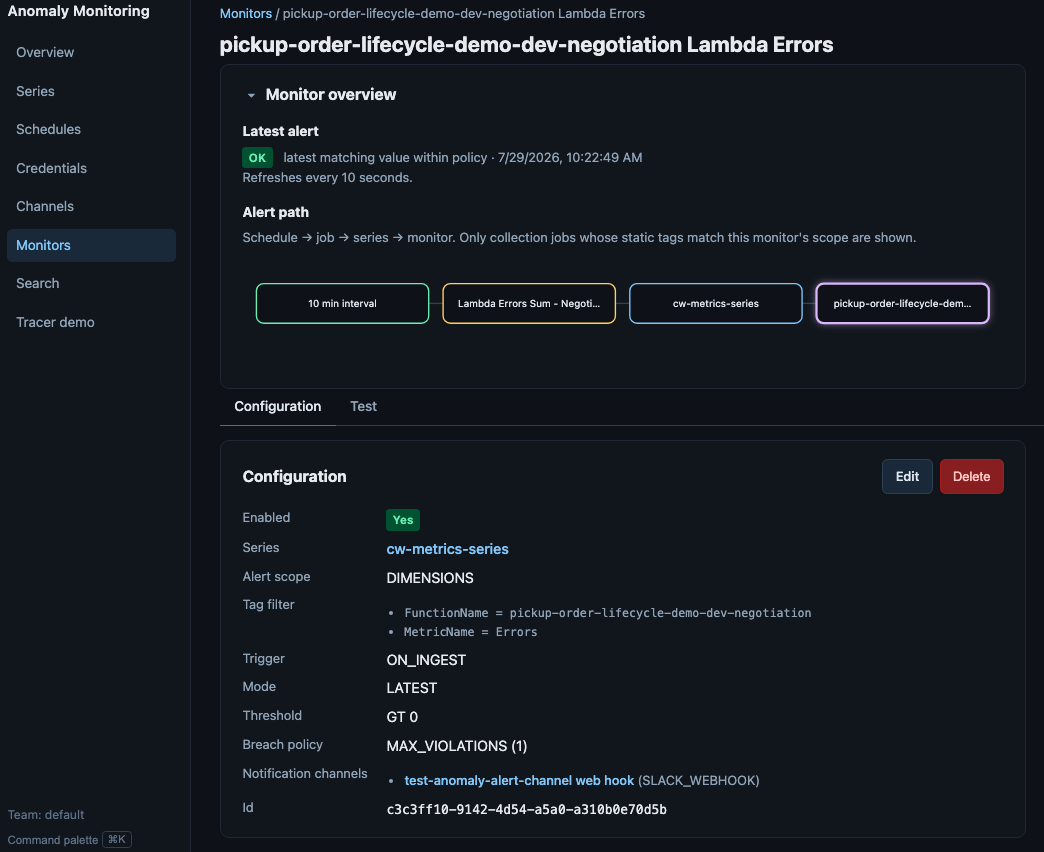
Task: Click the Team: default label
Action: [x=46, y=815]
